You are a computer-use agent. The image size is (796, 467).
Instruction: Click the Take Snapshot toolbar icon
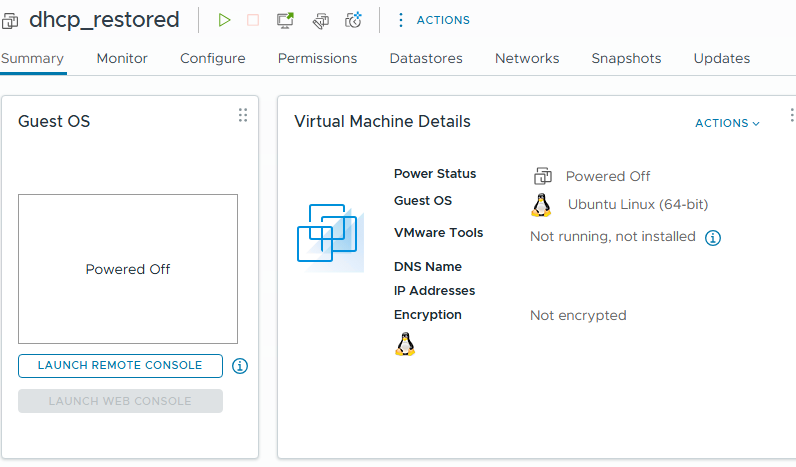353,20
